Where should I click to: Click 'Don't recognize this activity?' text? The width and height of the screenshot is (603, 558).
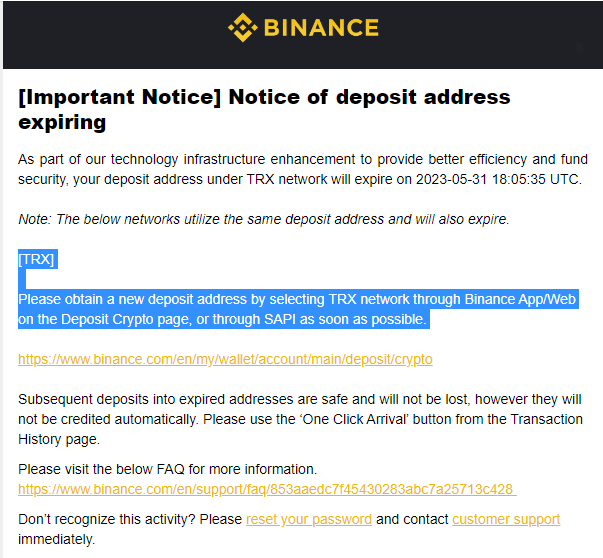(107, 519)
